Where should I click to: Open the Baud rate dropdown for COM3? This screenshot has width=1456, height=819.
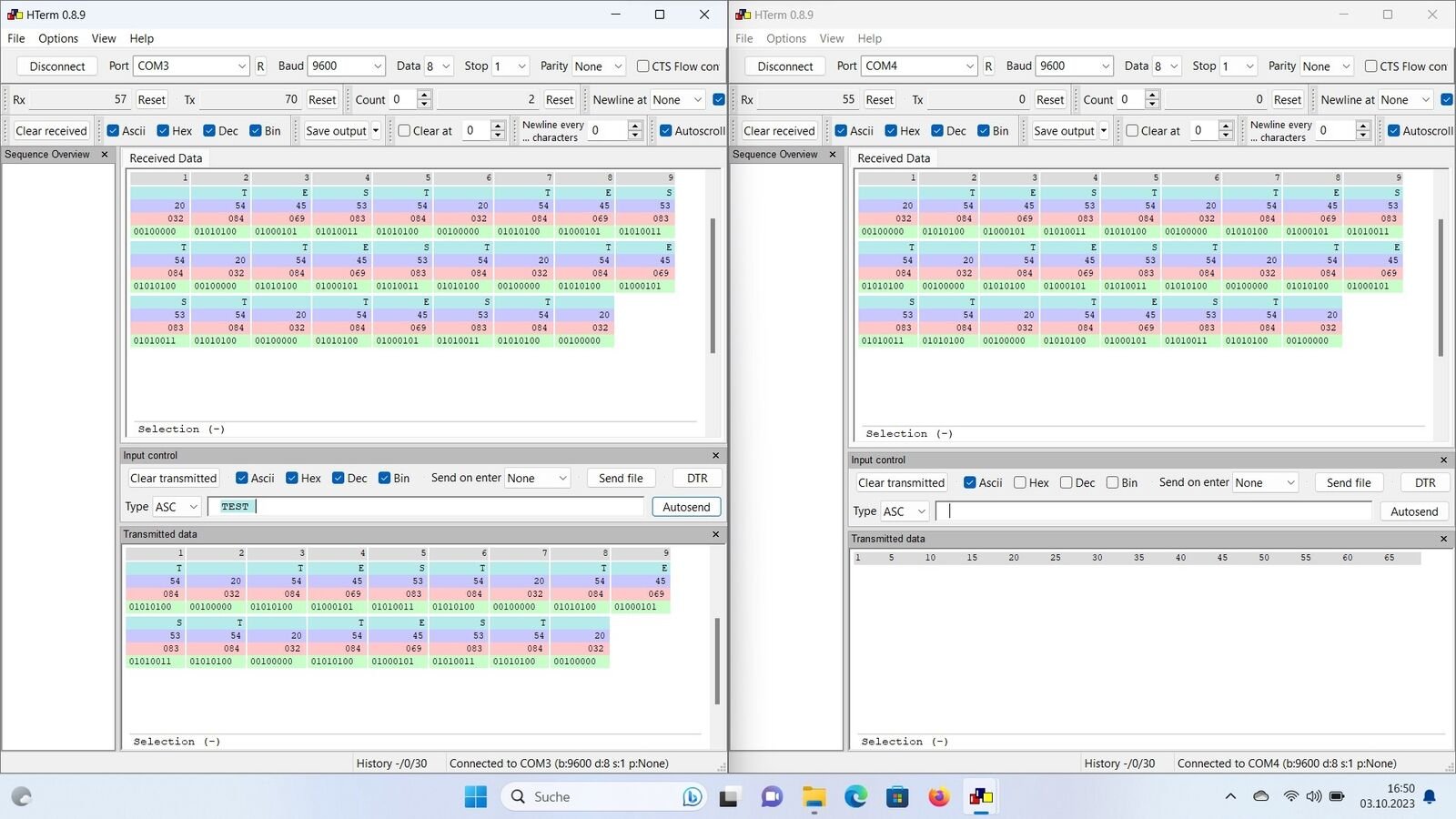347,66
